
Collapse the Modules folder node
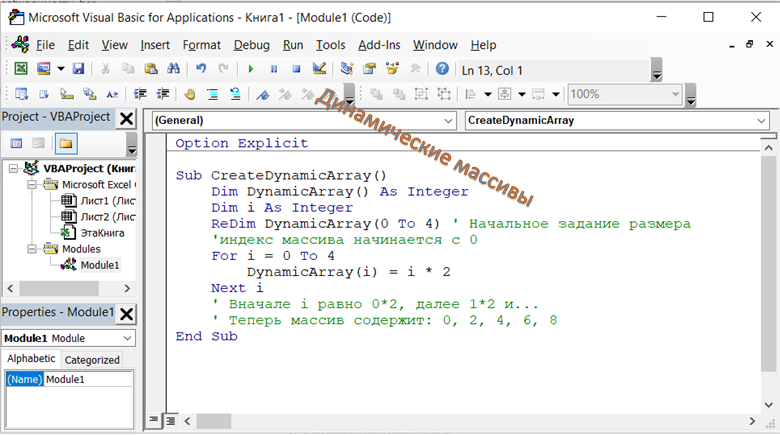(x=32, y=249)
